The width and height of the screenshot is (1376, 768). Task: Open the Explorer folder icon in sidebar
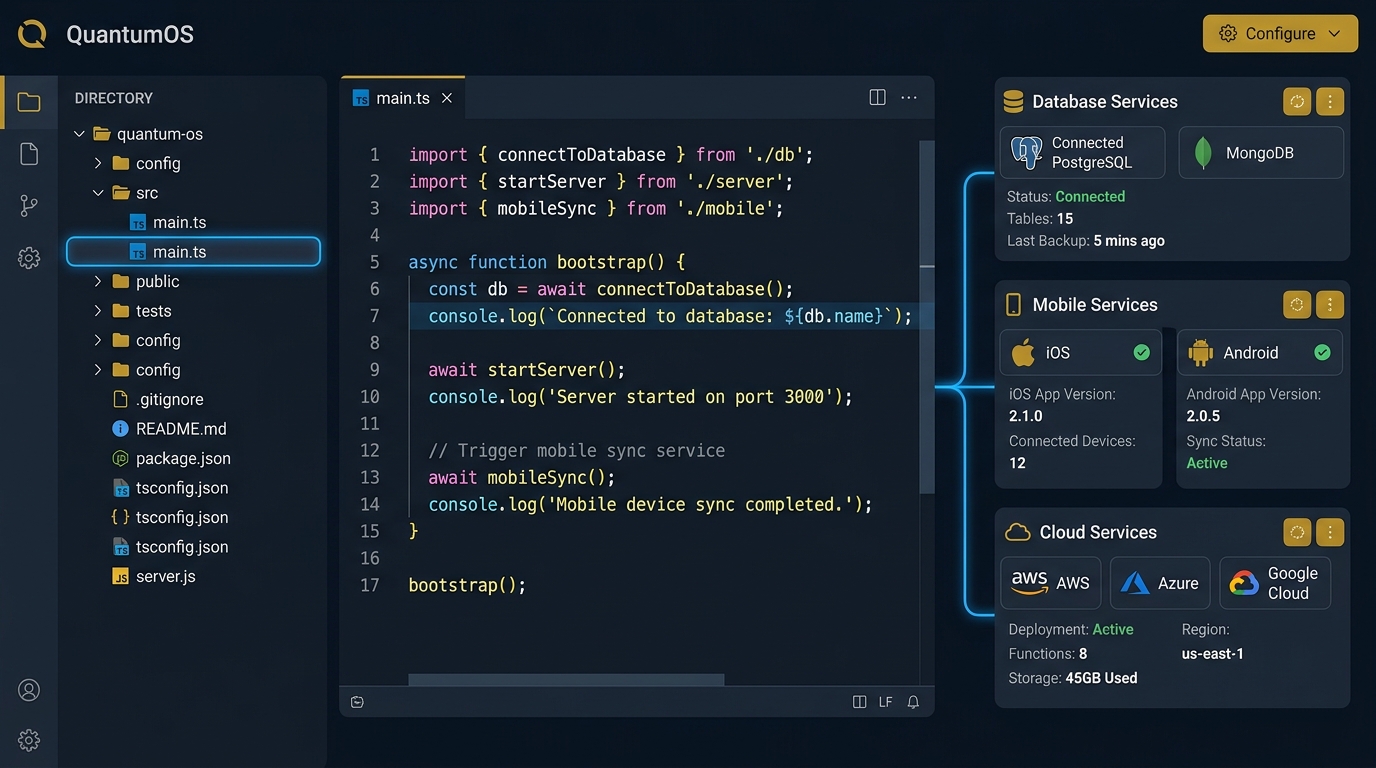(29, 102)
